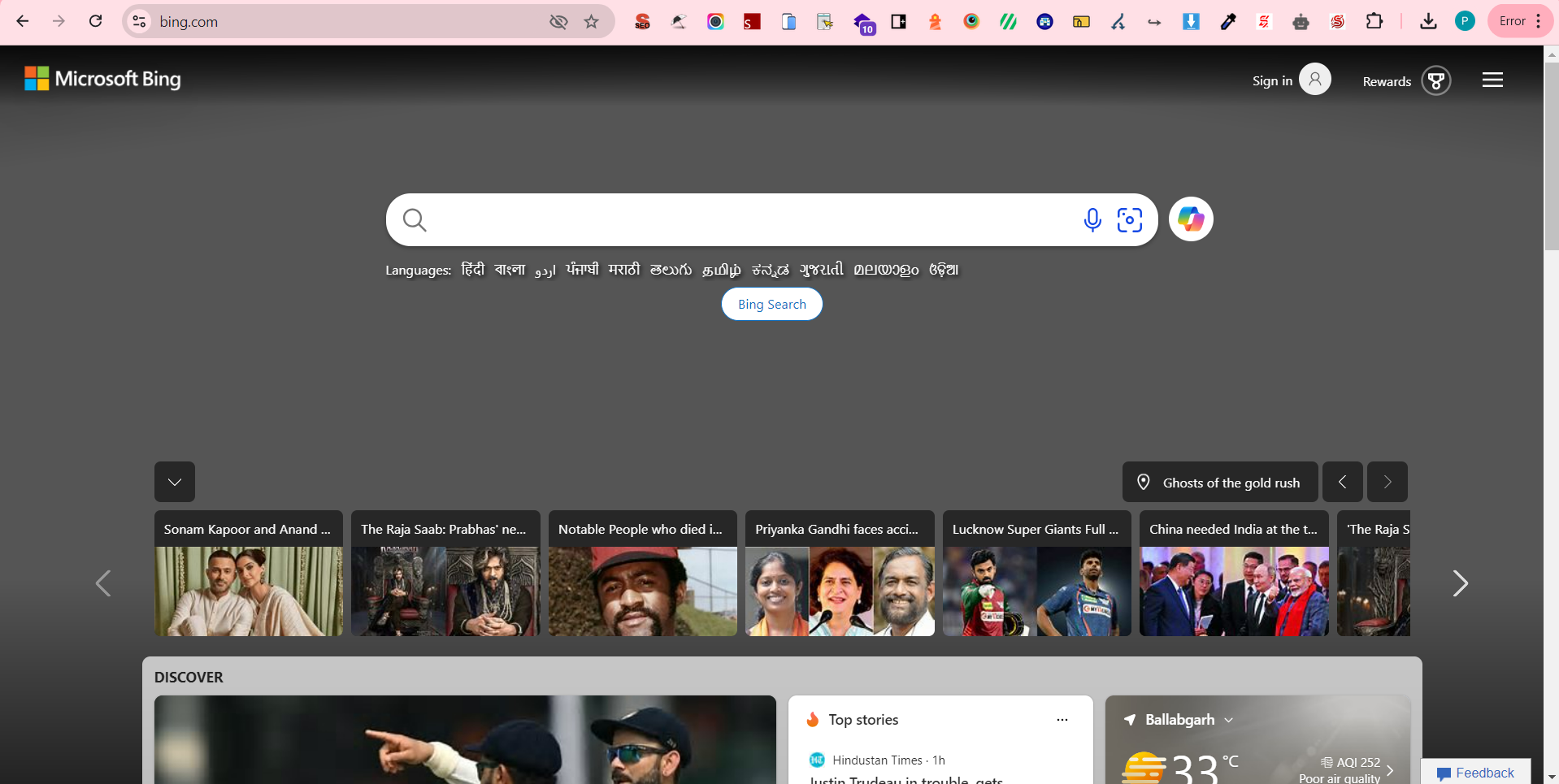Image resolution: width=1559 pixels, height=784 pixels.
Task: Click the Bing Search button
Action: click(x=771, y=304)
